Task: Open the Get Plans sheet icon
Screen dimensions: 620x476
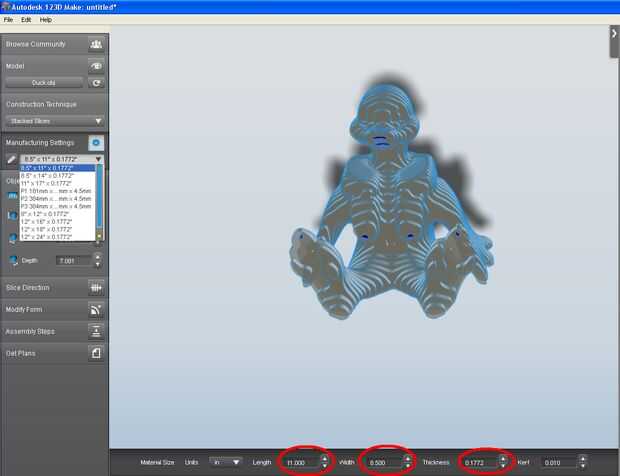Action: pos(96,353)
